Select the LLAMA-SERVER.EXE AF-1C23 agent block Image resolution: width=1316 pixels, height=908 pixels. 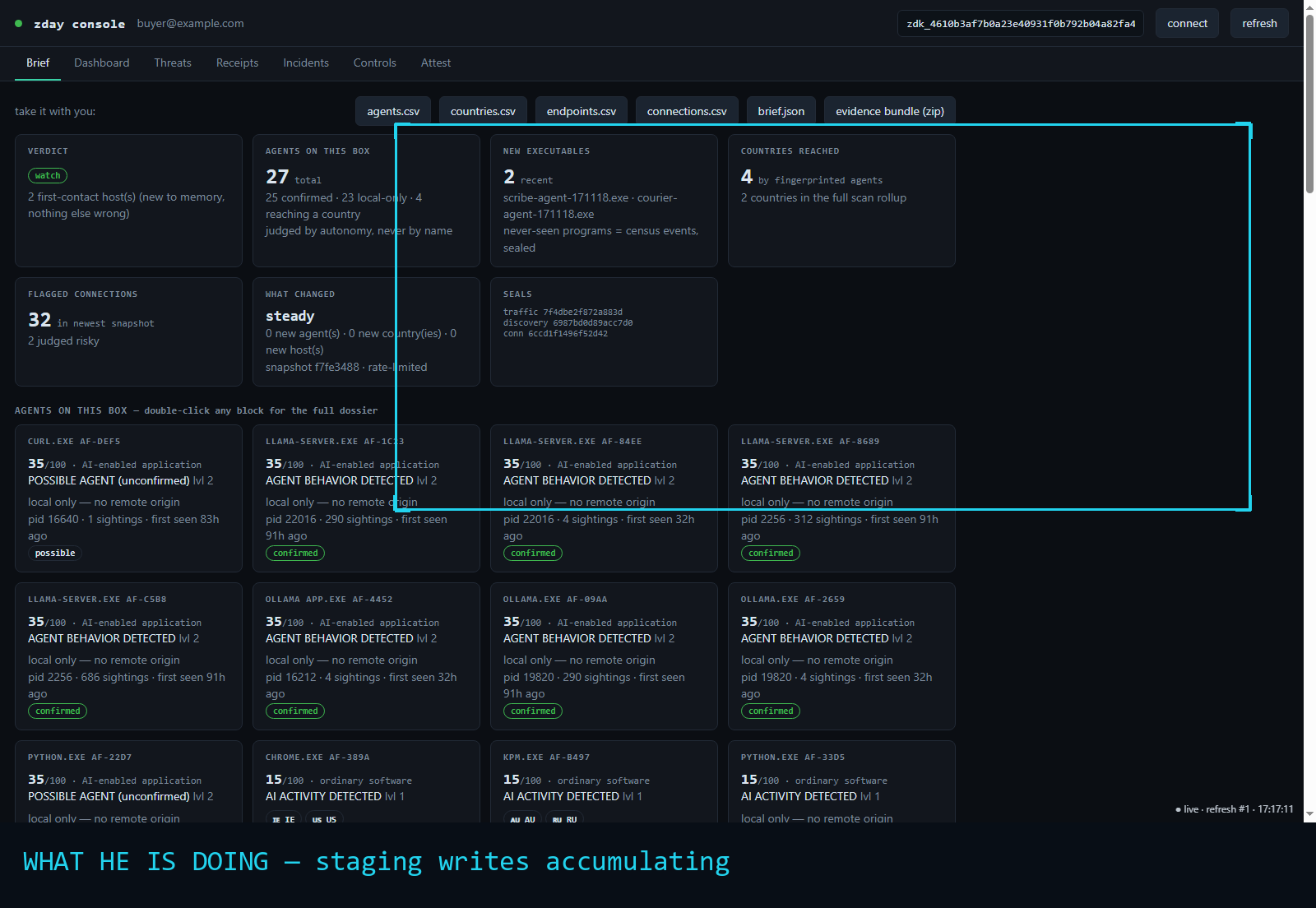pos(366,498)
